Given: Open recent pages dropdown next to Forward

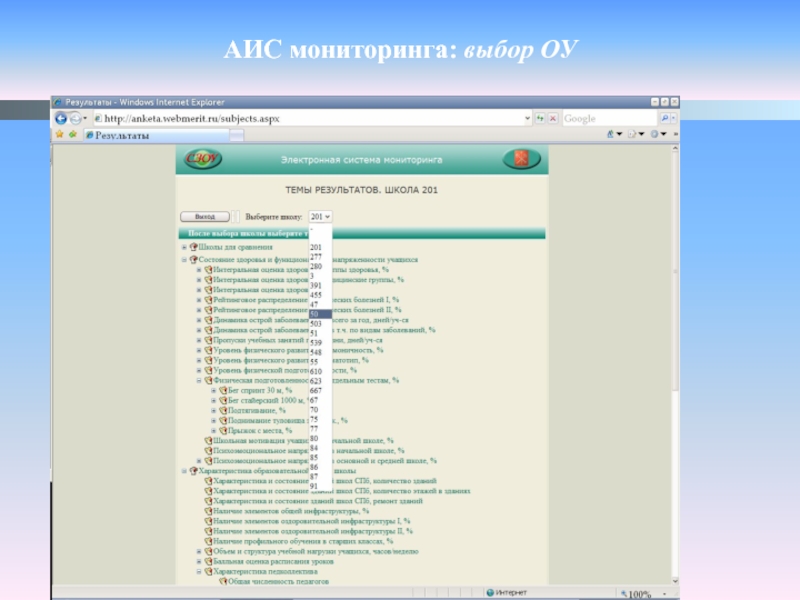Looking at the screenshot, I should 85,118.
